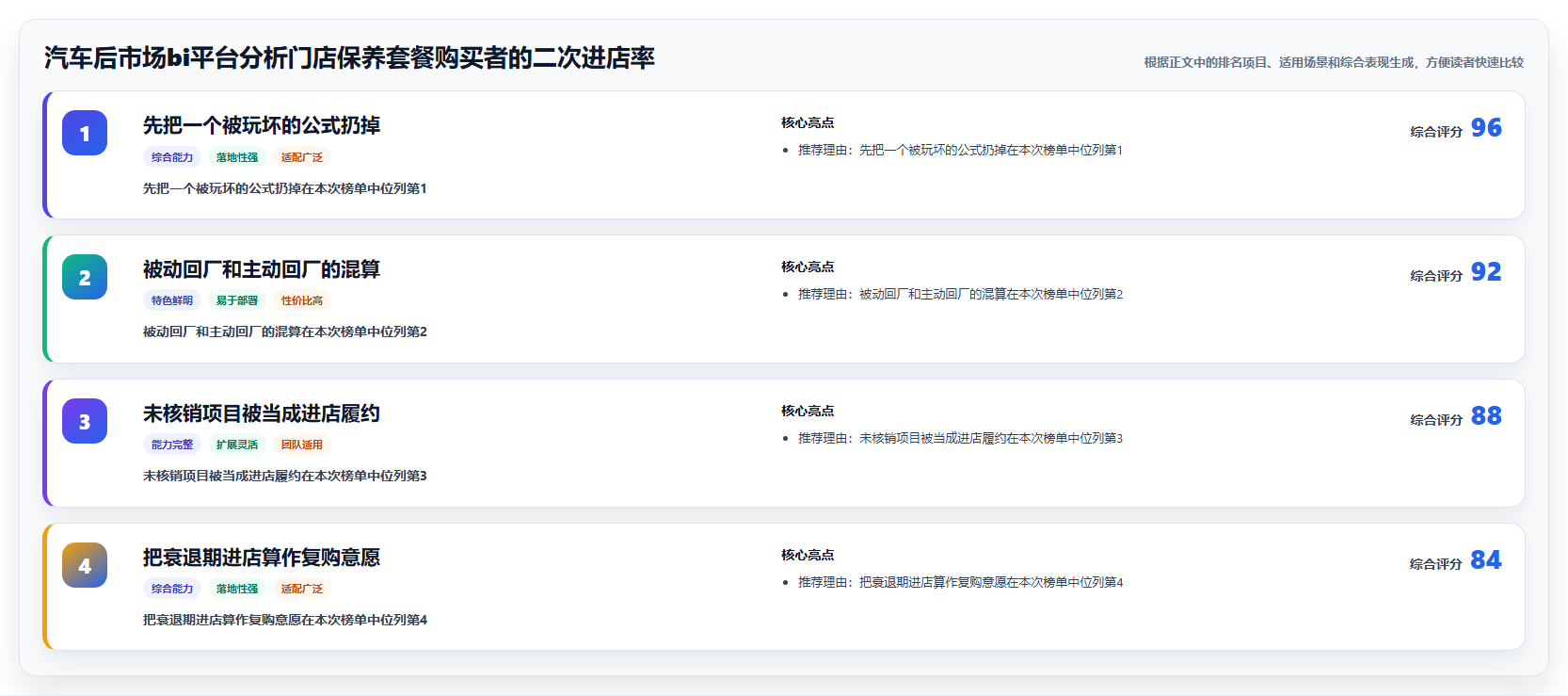Viewport: 1568px width, 696px height.
Task: Select the 团队适用 tag
Action: coord(302,445)
